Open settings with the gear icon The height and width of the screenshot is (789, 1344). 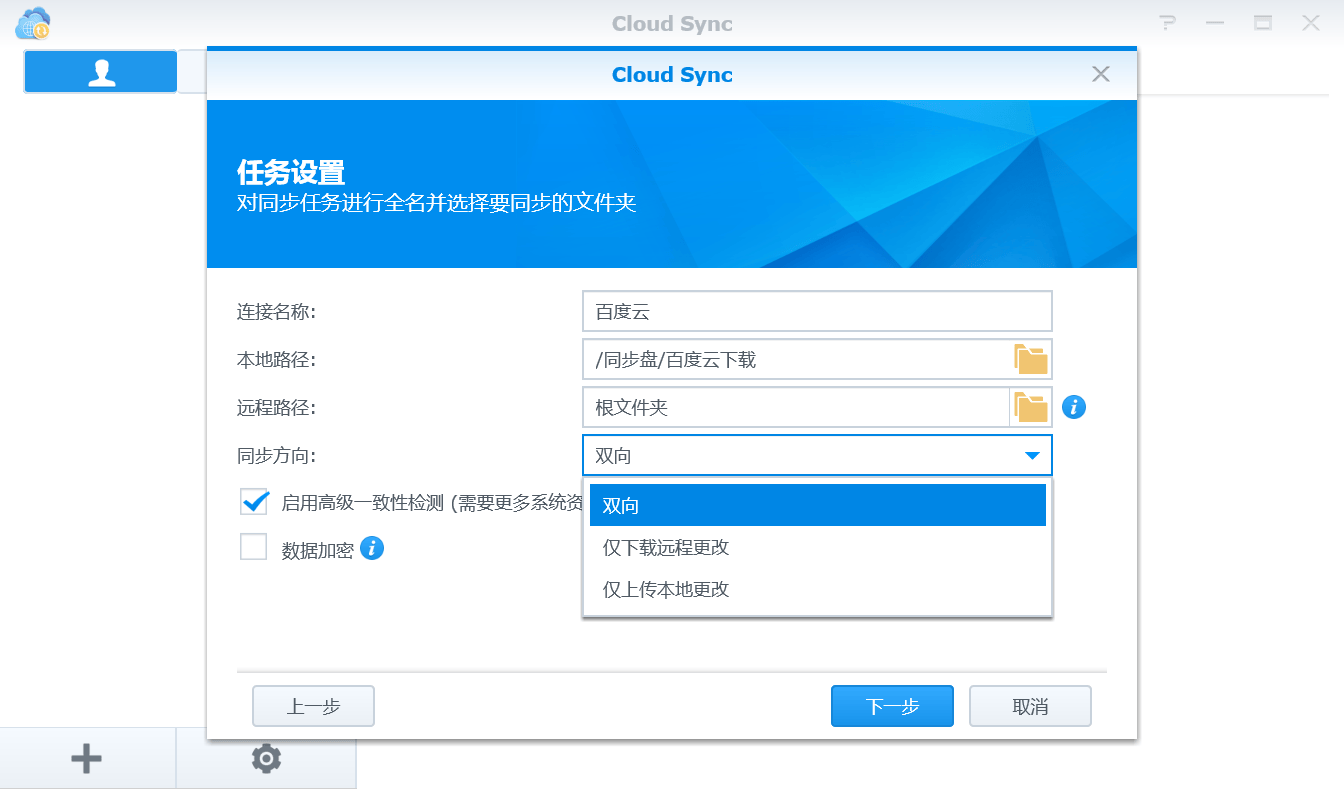[266, 759]
